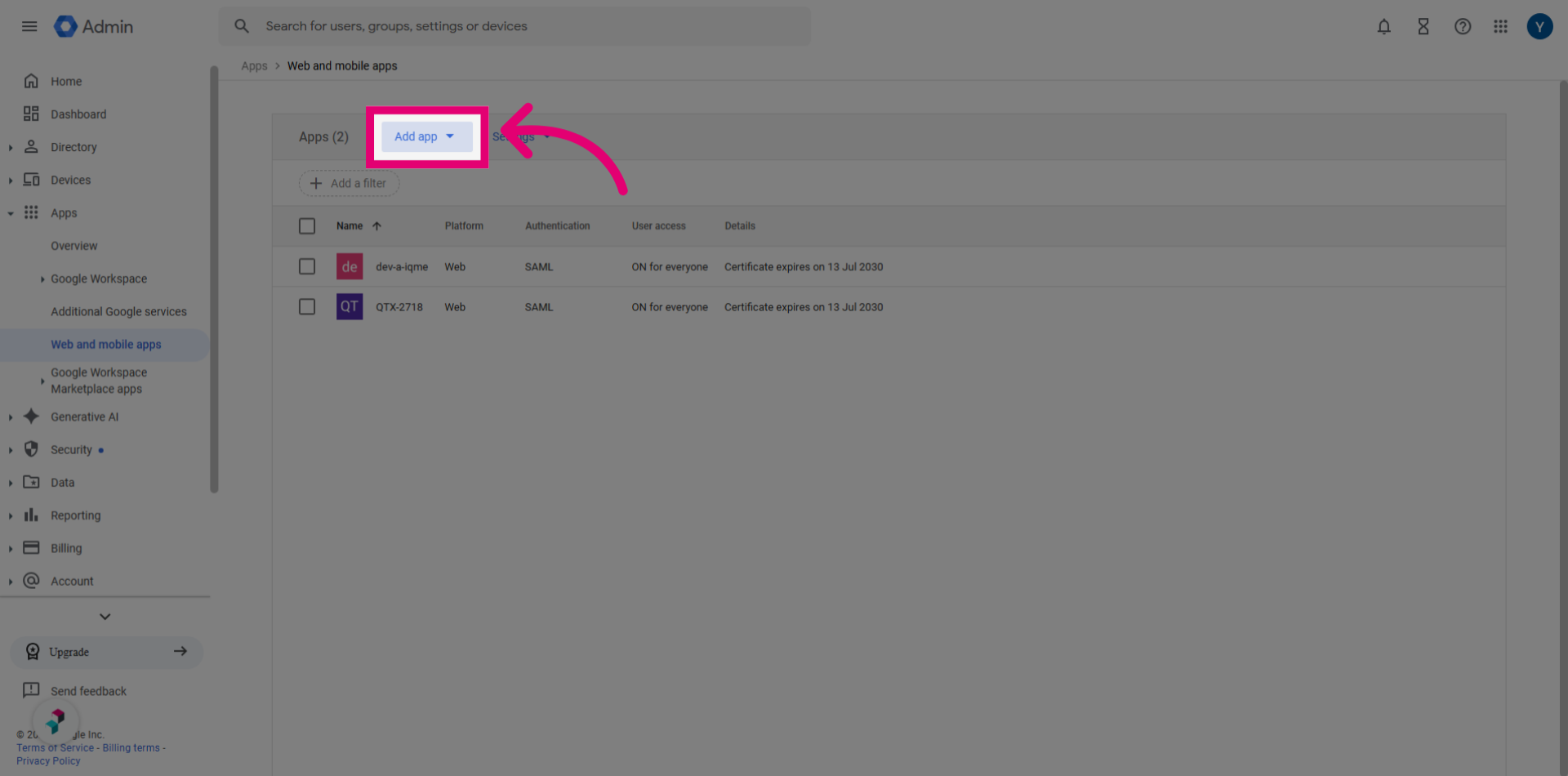Click the Directory person icon
Viewport: 1568px width, 776px height.
pyautogui.click(x=31, y=146)
